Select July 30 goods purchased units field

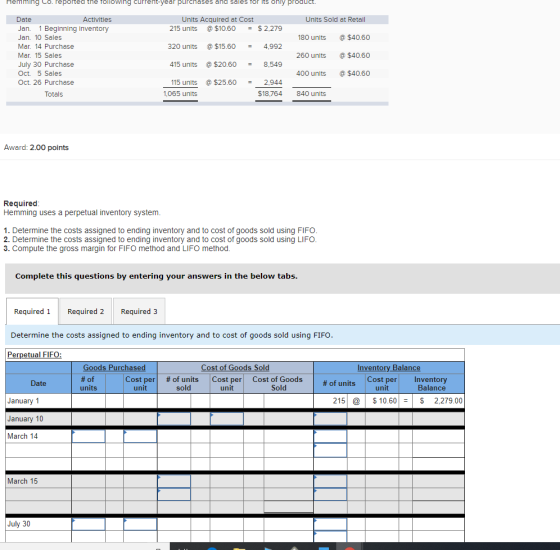click(88, 524)
